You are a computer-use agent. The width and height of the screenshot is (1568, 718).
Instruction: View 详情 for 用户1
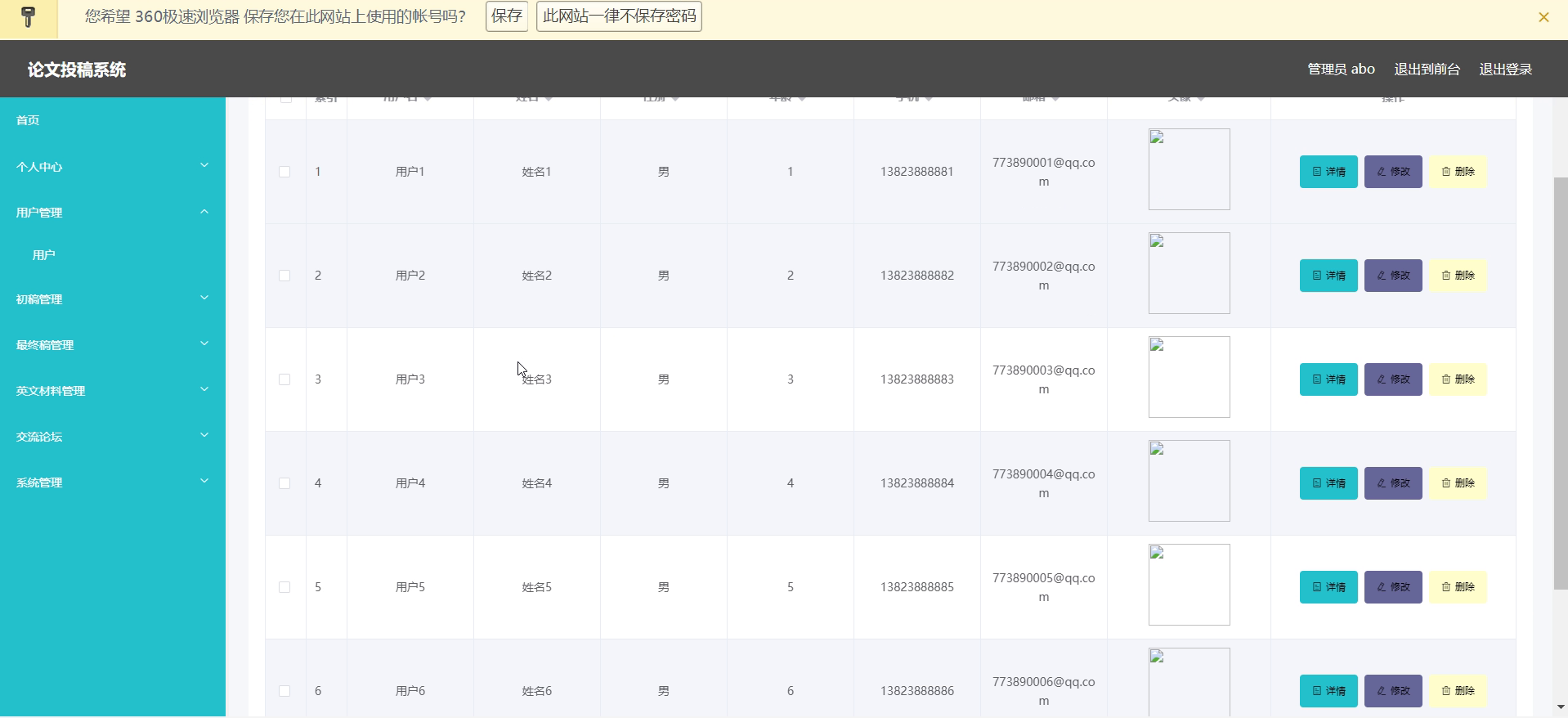click(x=1328, y=172)
